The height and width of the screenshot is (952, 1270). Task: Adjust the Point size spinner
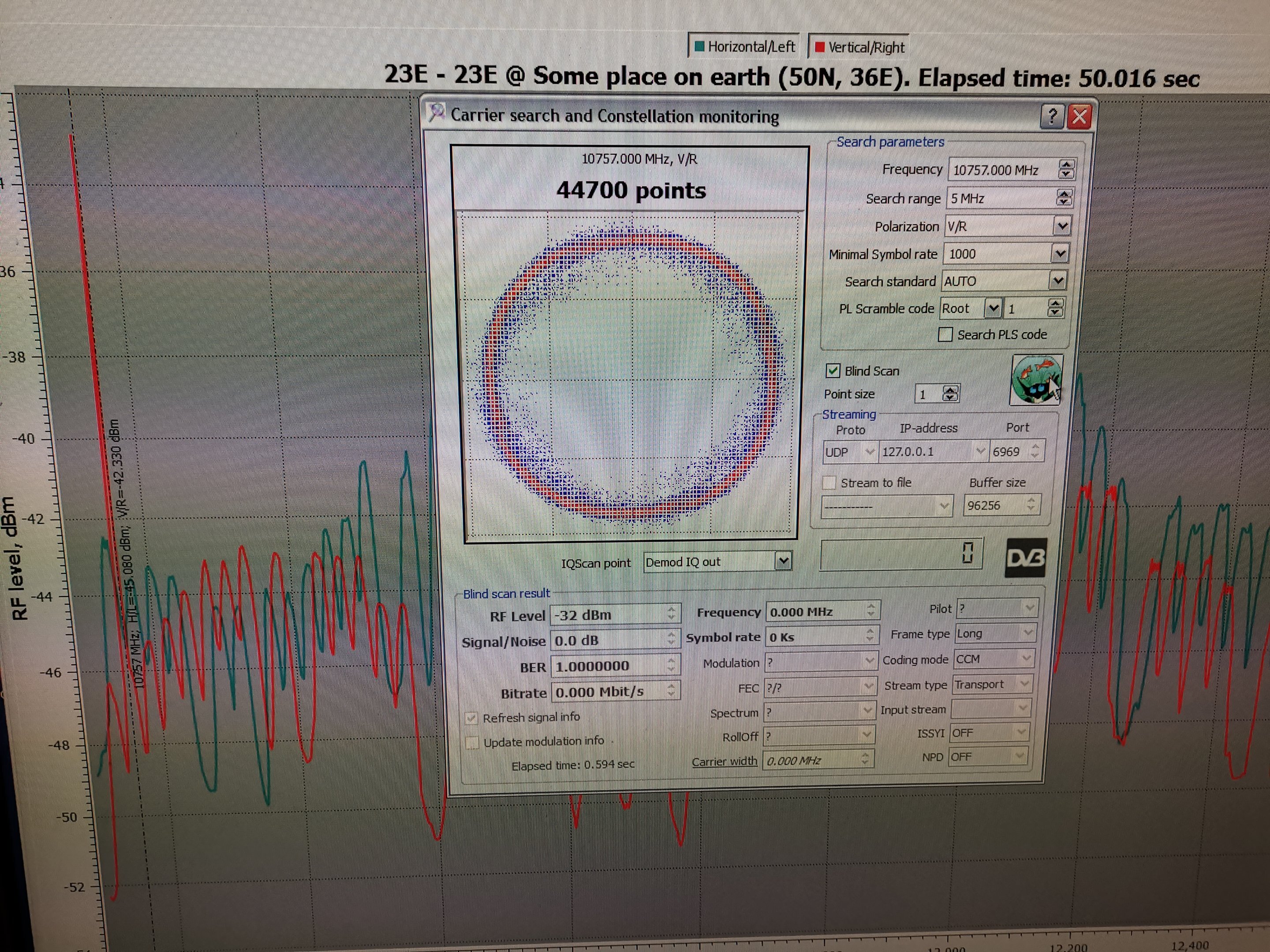click(950, 394)
